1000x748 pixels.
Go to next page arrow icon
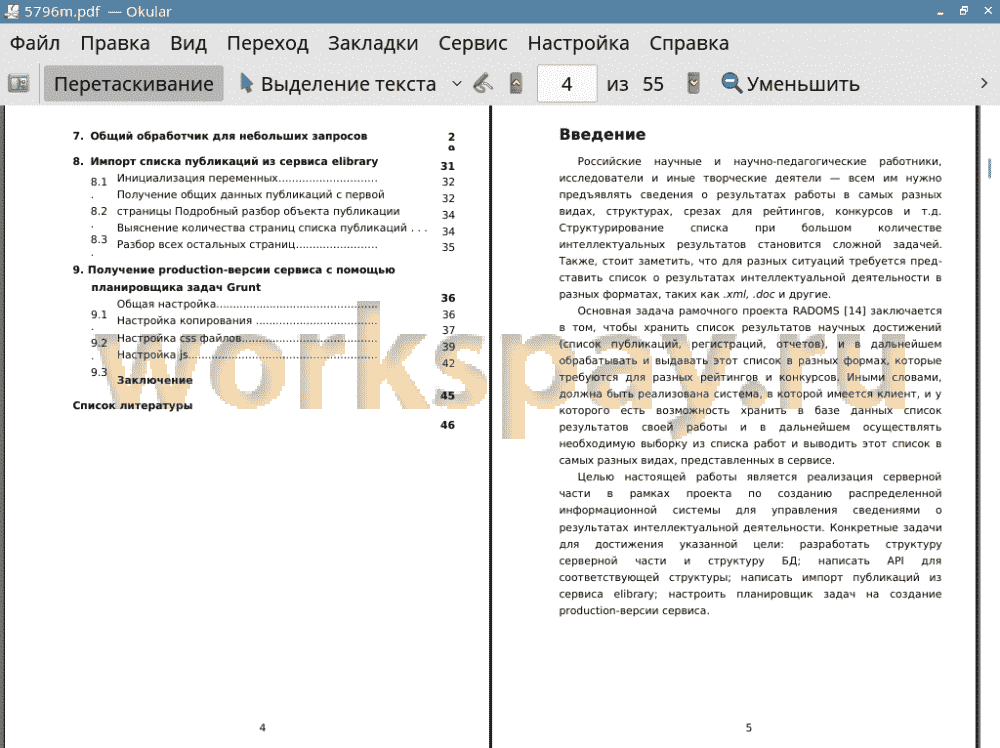click(x=693, y=84)
